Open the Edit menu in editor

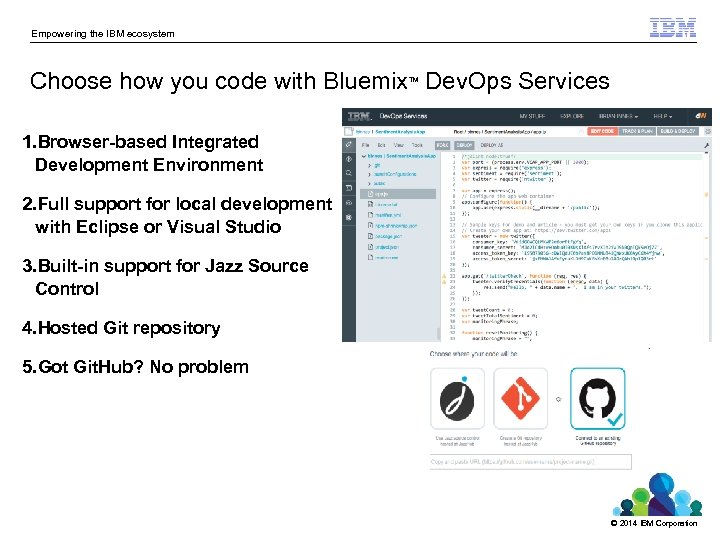tap(381, 145)
